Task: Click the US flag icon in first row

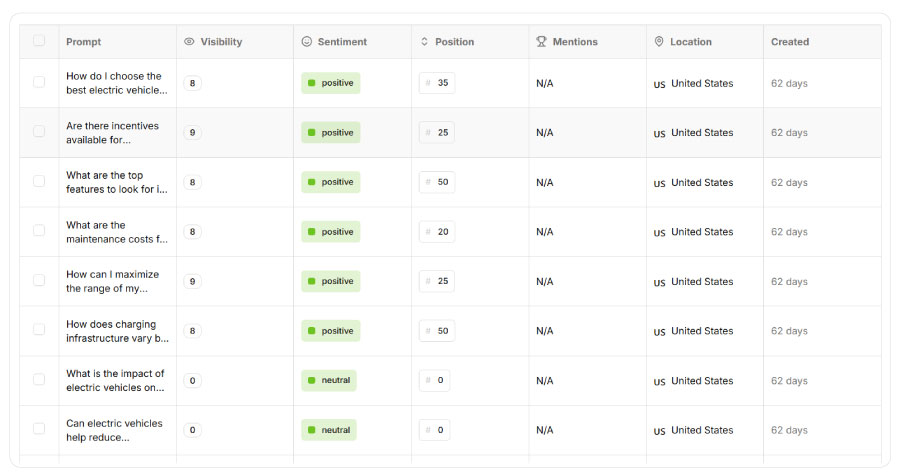Action: 659,84
